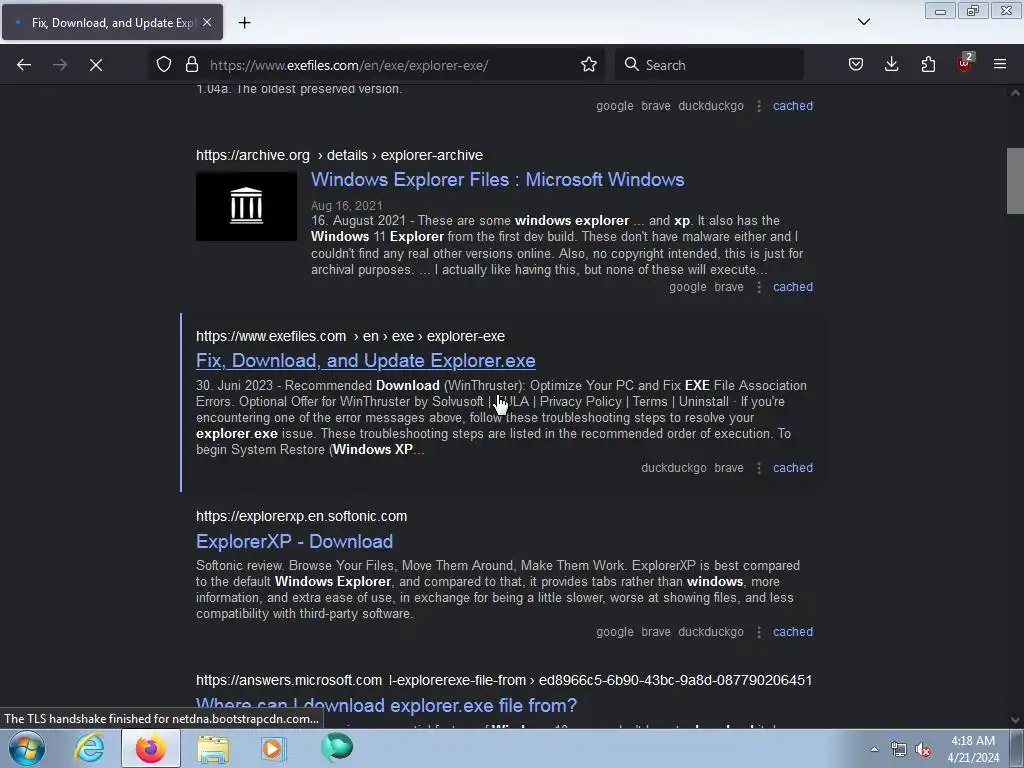Viewport: 1024px width, 768px height.
Task: Open Where can I download explorer.exe result
Action: click(387, 705)
